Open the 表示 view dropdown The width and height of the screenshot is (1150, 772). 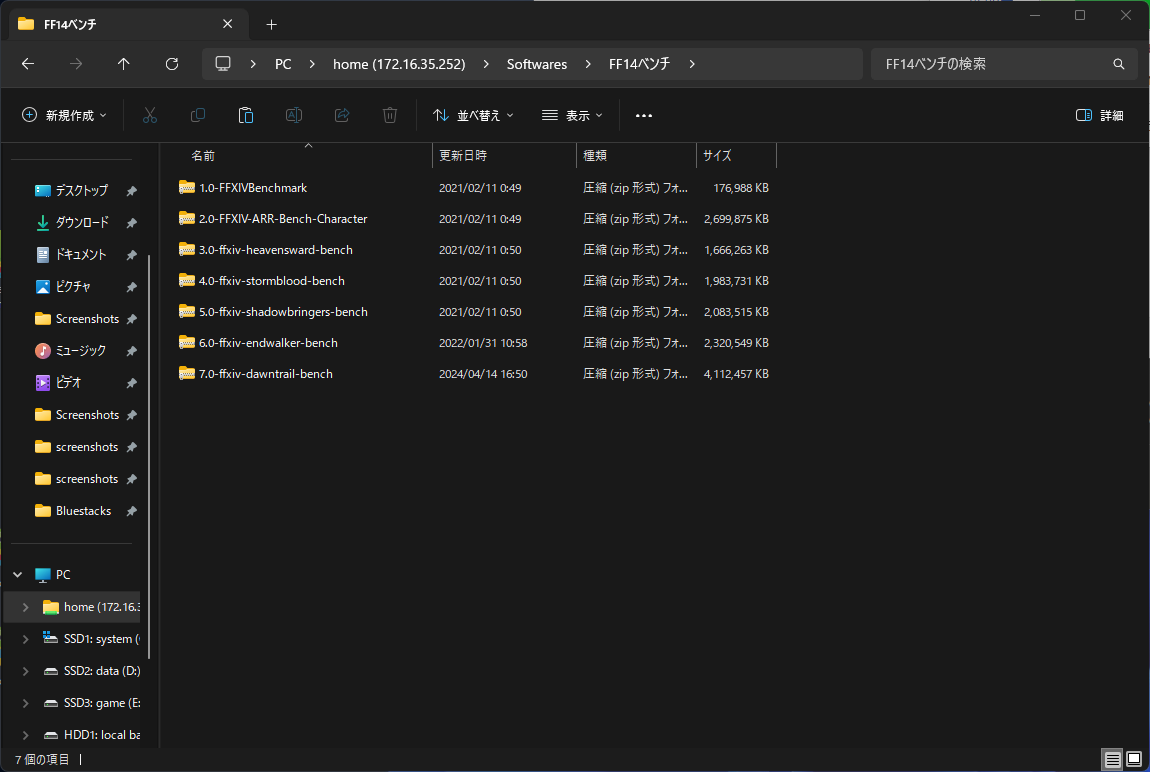point(572,116)
